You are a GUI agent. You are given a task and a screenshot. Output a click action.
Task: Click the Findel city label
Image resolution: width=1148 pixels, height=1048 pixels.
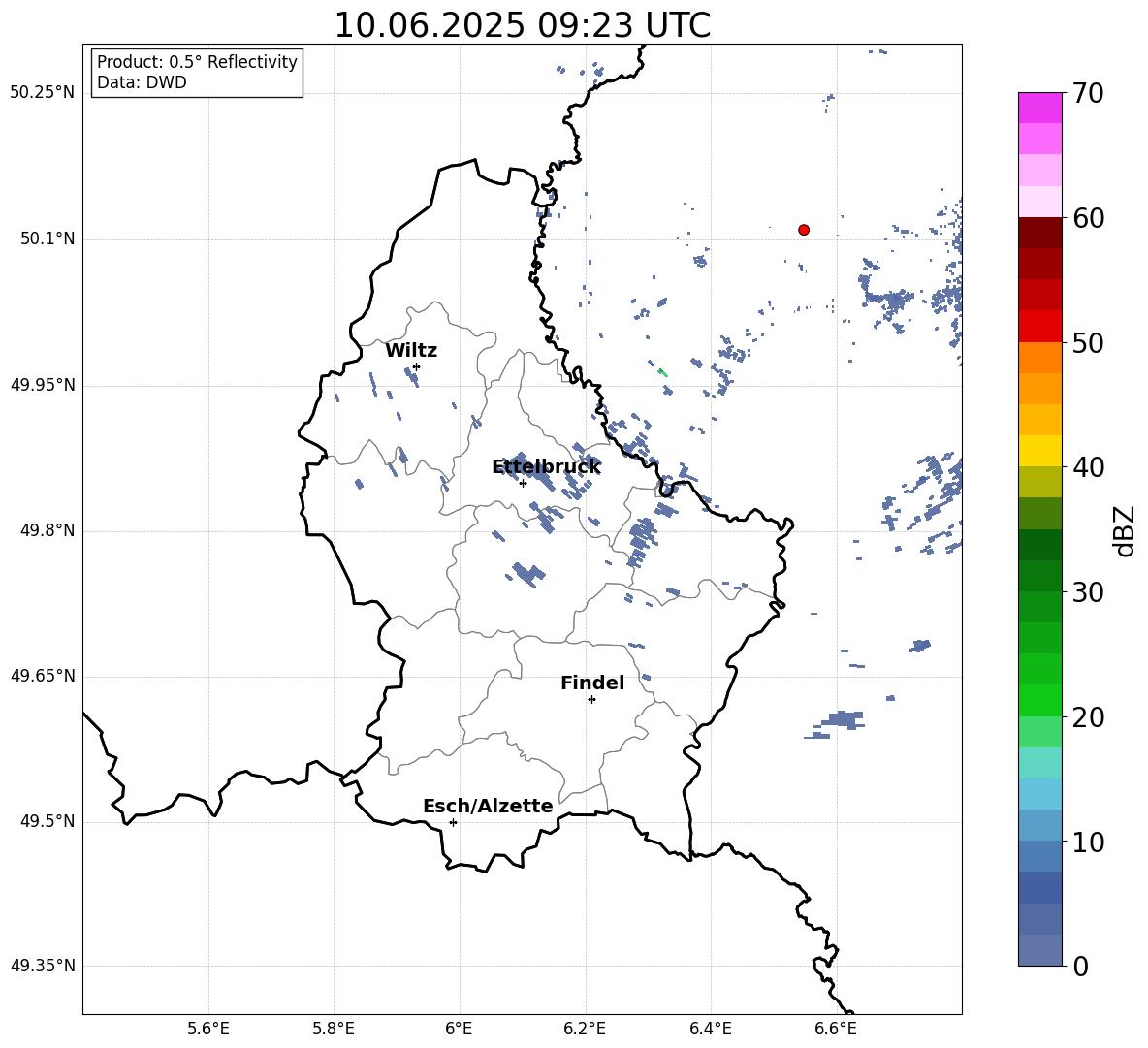pos(592,683)
